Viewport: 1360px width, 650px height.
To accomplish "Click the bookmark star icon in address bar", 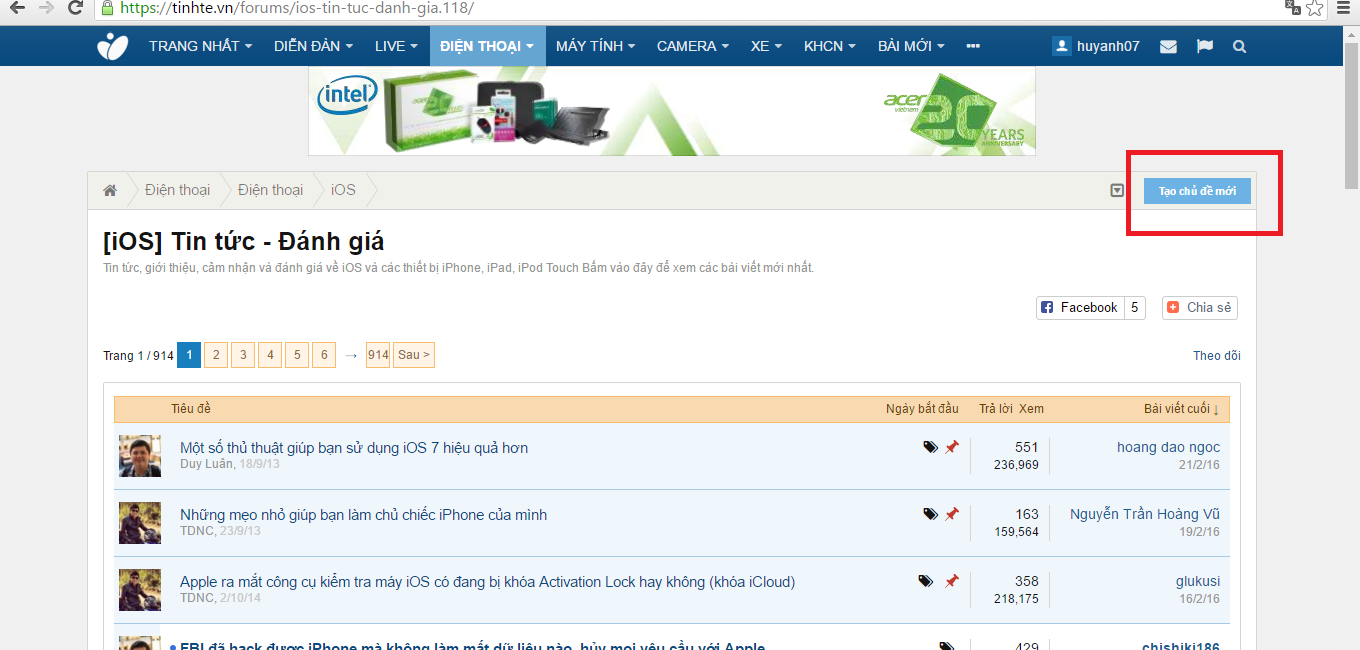I will pyautogui.click(x=1315, y=8).
